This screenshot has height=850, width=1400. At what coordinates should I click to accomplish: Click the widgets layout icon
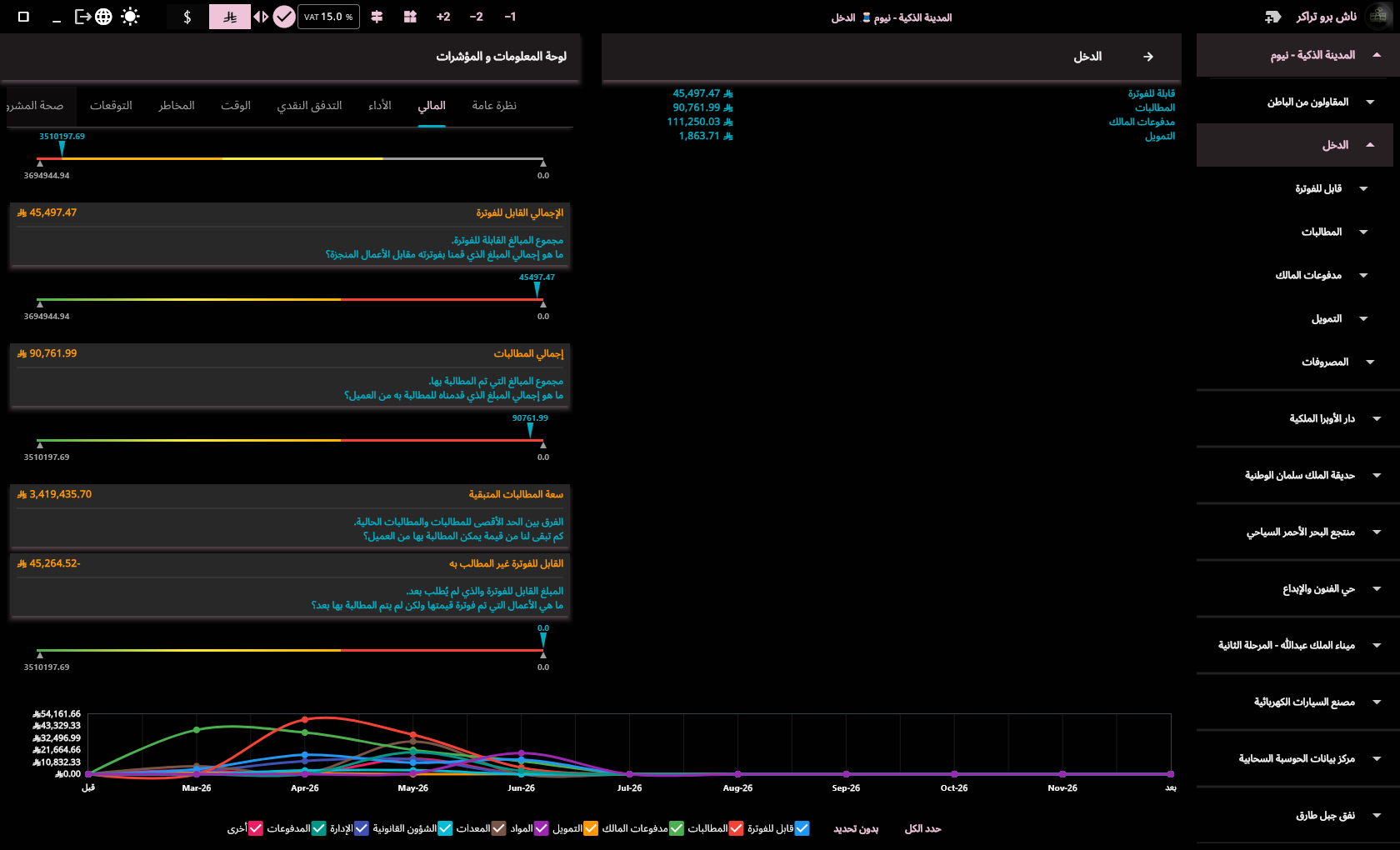pyautogui.click(x=410, y=17)
